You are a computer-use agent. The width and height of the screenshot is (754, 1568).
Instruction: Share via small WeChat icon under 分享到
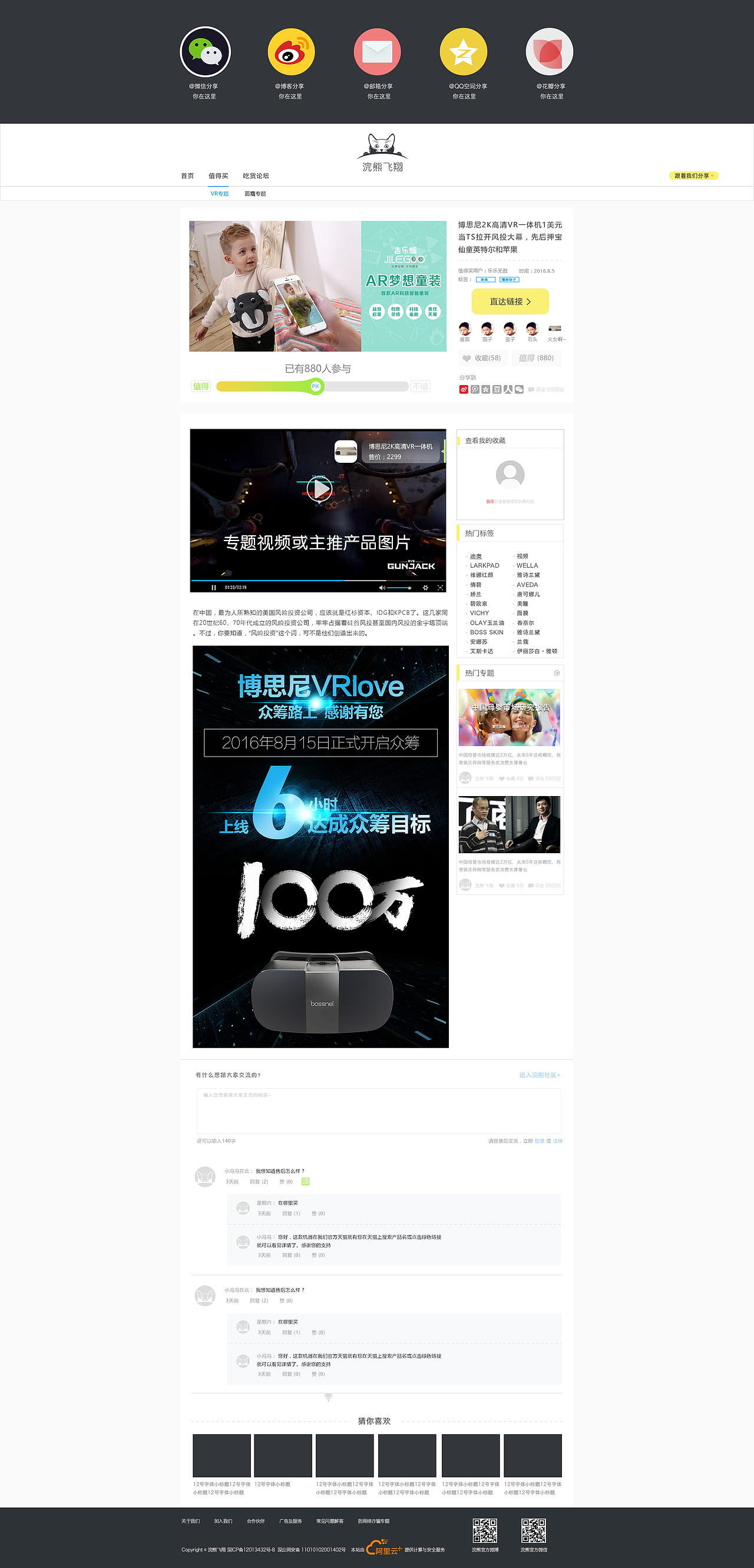(519, 390)
